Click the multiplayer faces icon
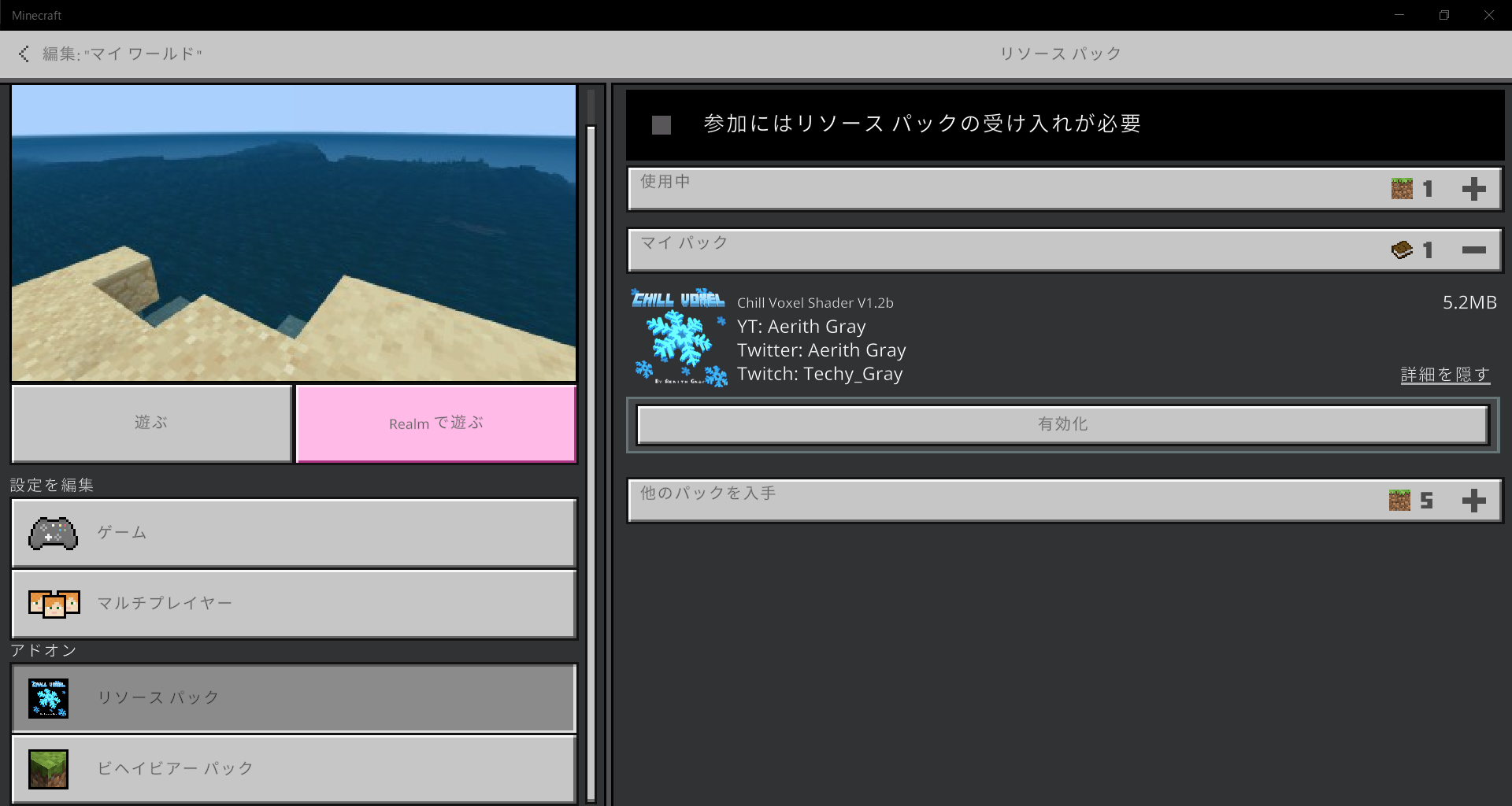Screen dimensions: 1512x806 tap(54, 604)
